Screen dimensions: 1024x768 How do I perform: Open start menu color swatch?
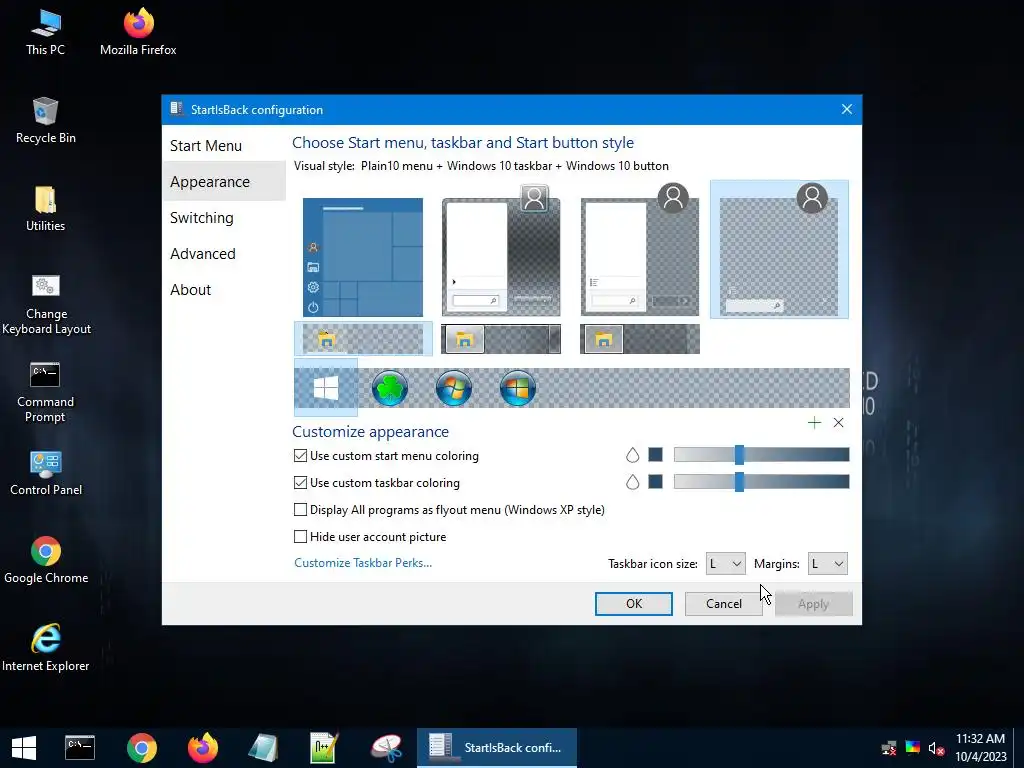(656, 455)
